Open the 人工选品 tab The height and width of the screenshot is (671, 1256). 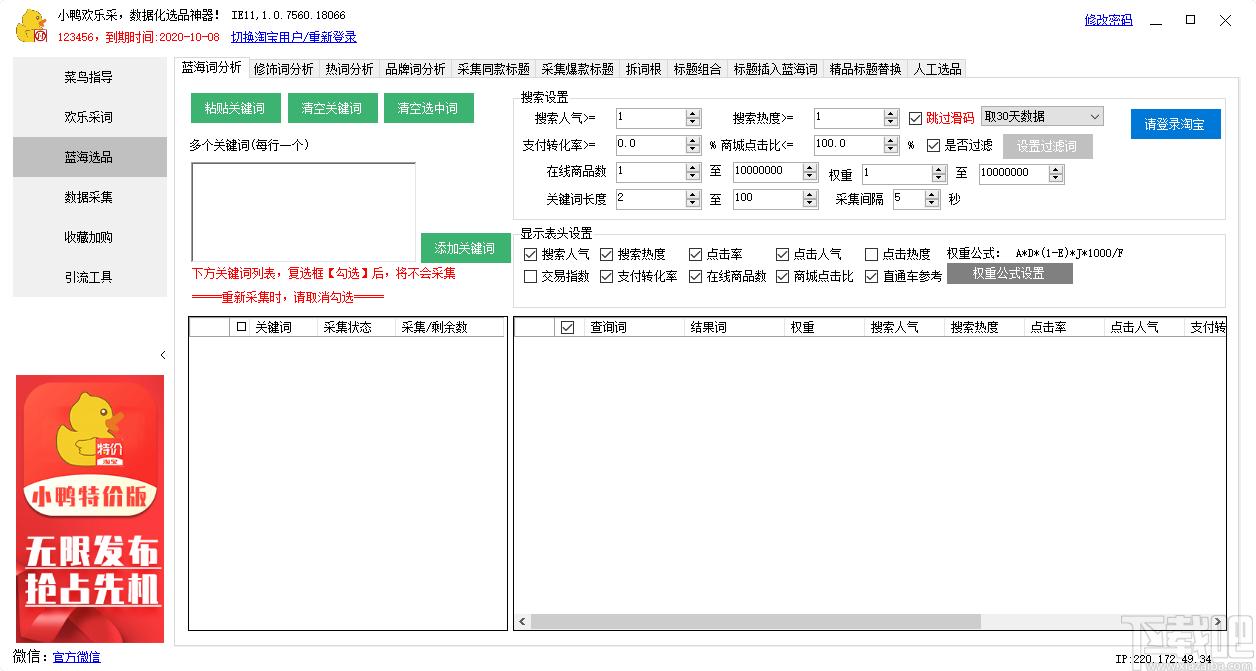coord(937,69)
